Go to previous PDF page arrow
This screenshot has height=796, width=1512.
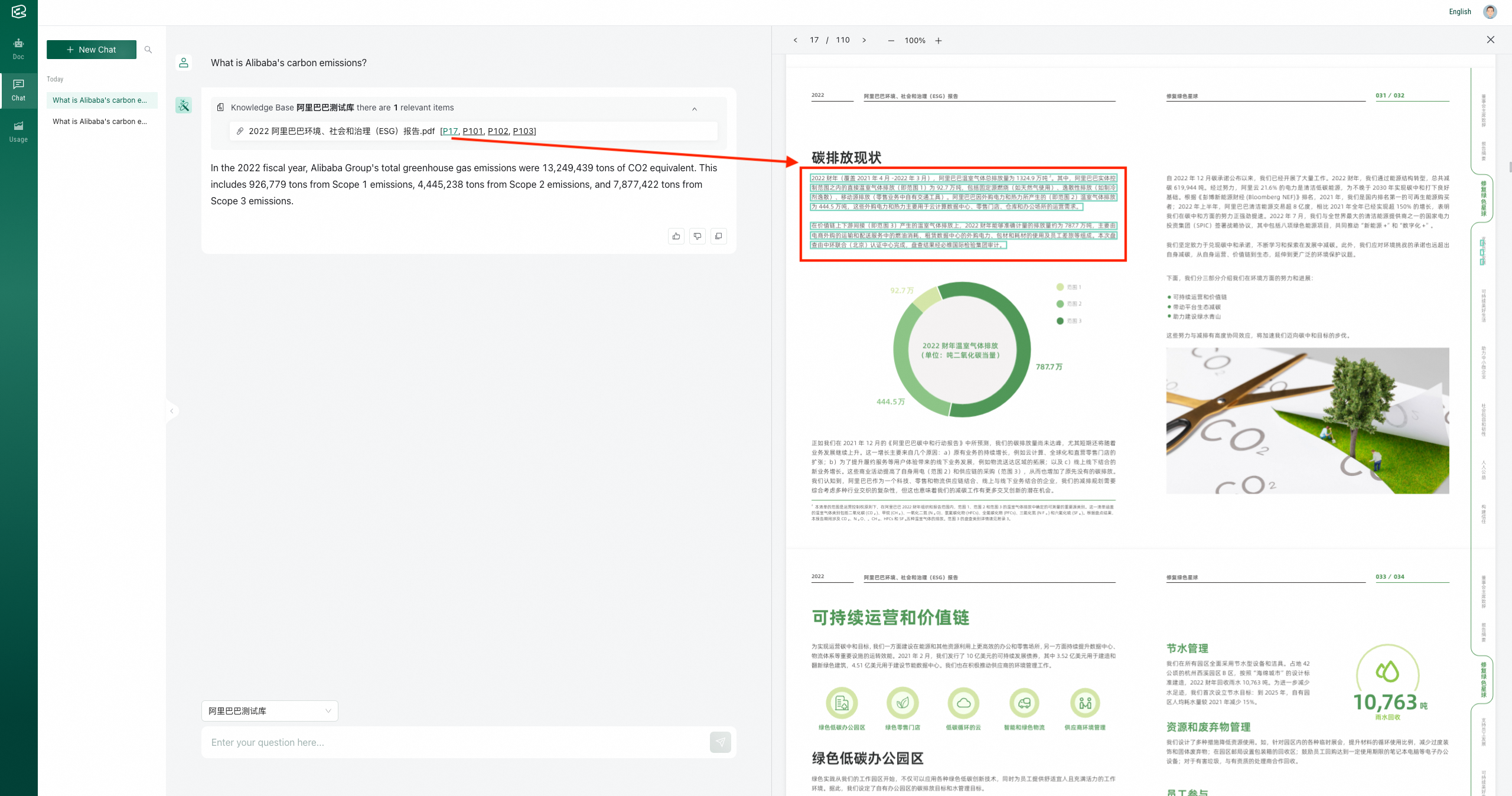click(x=796, y=40)
